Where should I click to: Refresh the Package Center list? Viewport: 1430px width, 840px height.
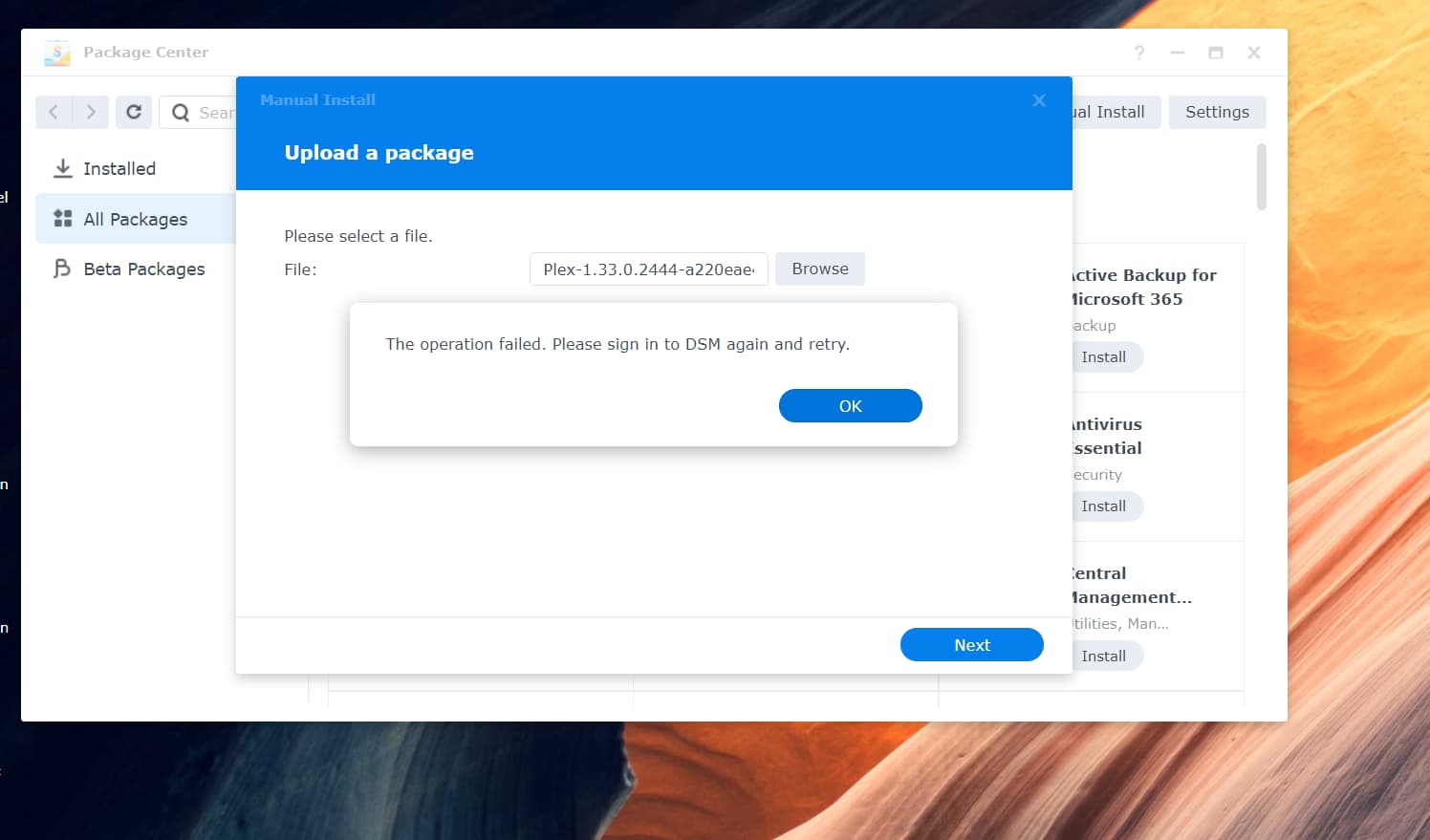pyautogui.click(x=134, y=112)
